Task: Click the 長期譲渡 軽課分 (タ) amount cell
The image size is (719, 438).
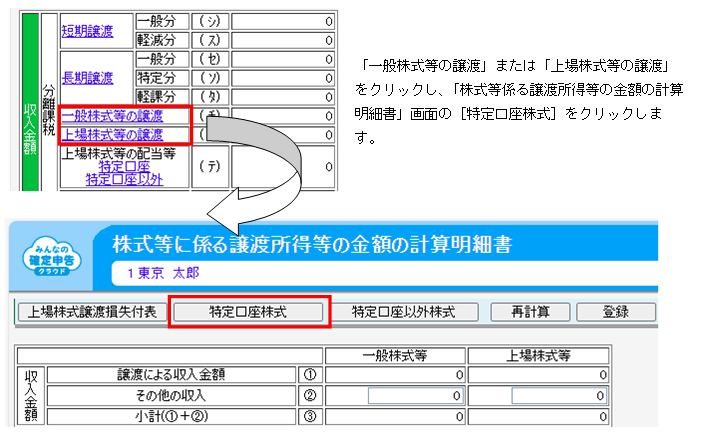Action: (x=283, y=97)
